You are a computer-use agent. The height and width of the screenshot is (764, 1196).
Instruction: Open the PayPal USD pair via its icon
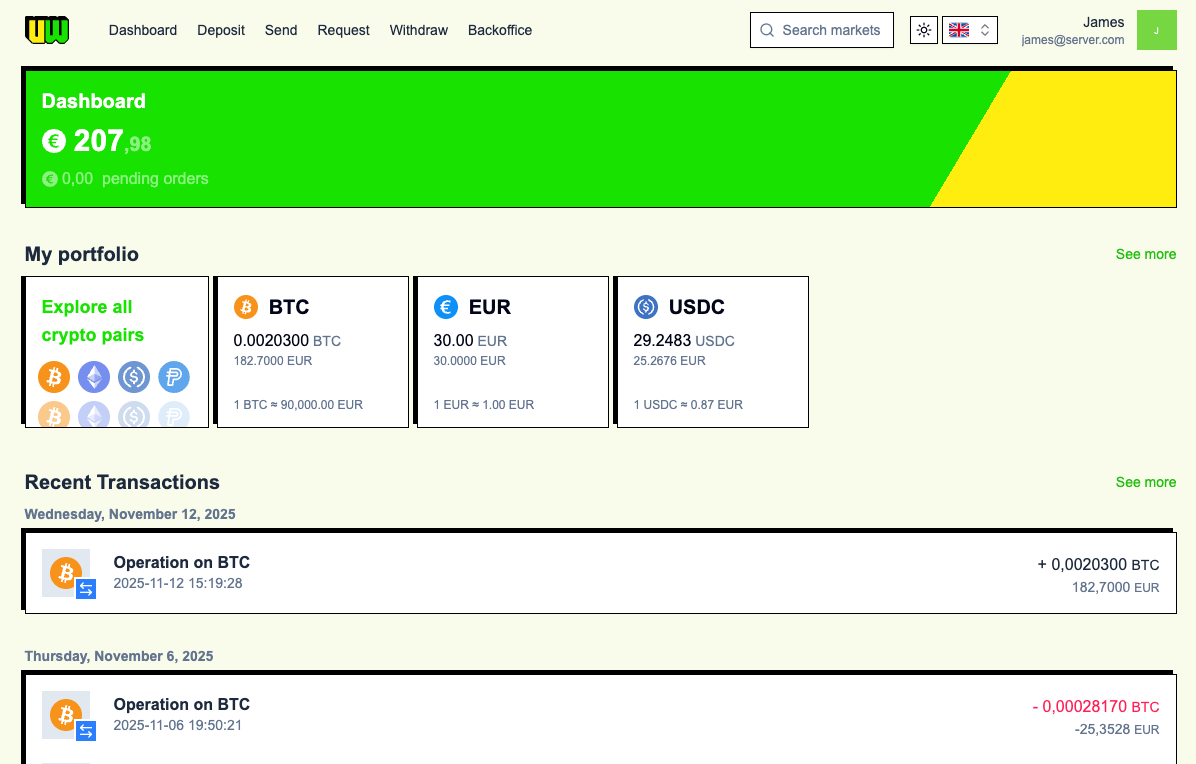[174, 377]
